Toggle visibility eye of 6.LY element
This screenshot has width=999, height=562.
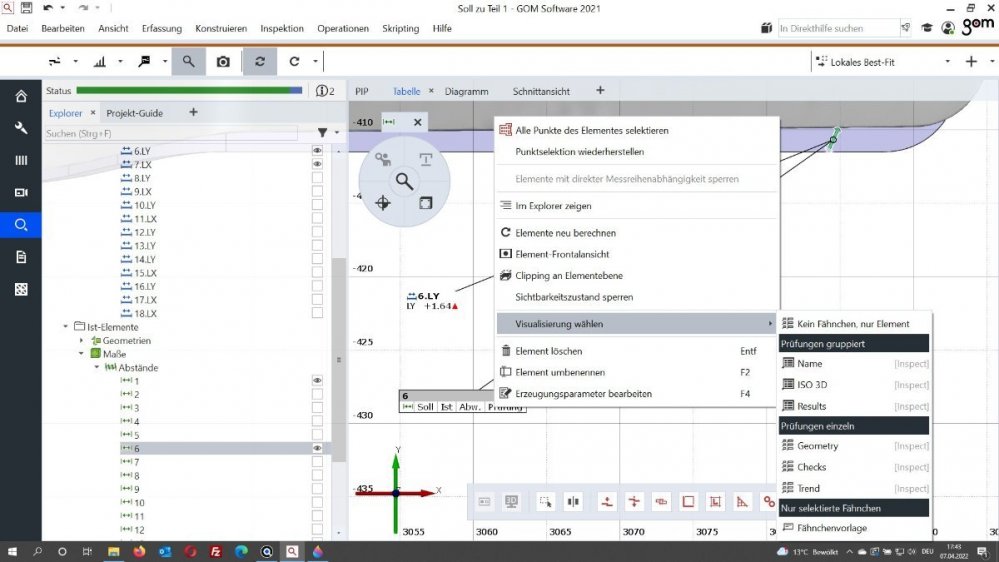(317, 150)
